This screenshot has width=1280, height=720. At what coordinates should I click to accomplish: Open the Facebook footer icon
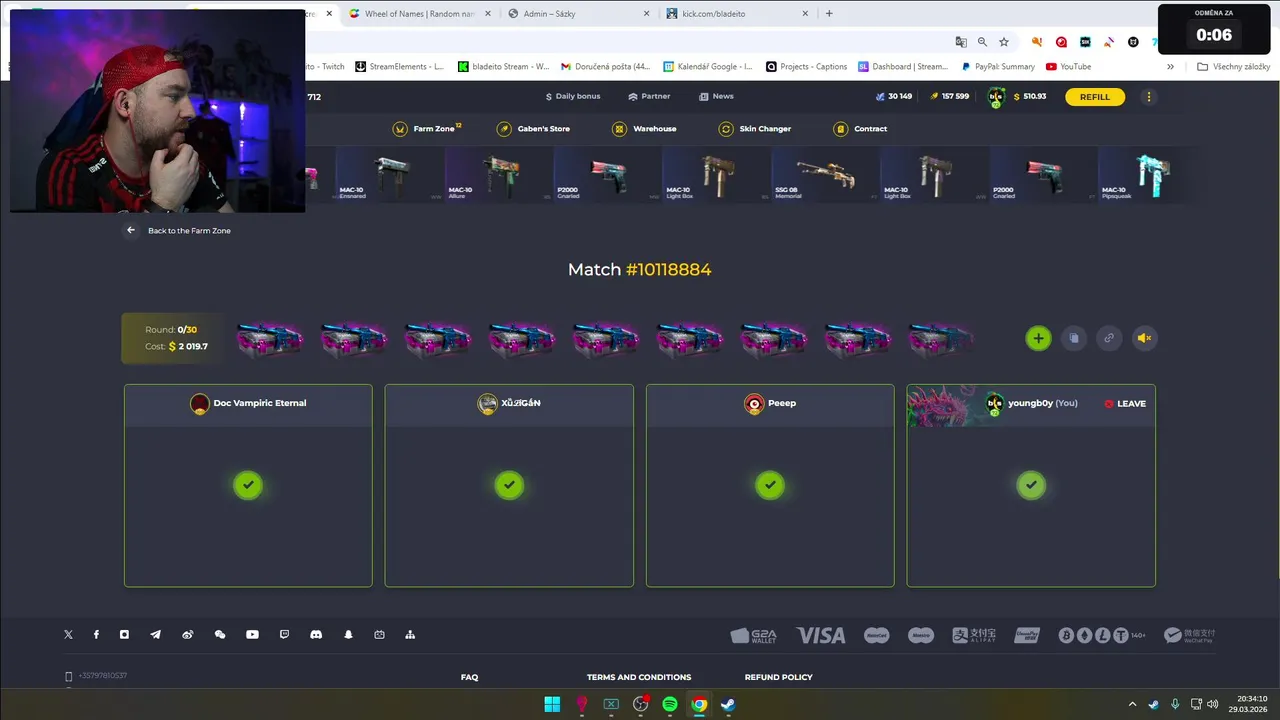(96, 635)
